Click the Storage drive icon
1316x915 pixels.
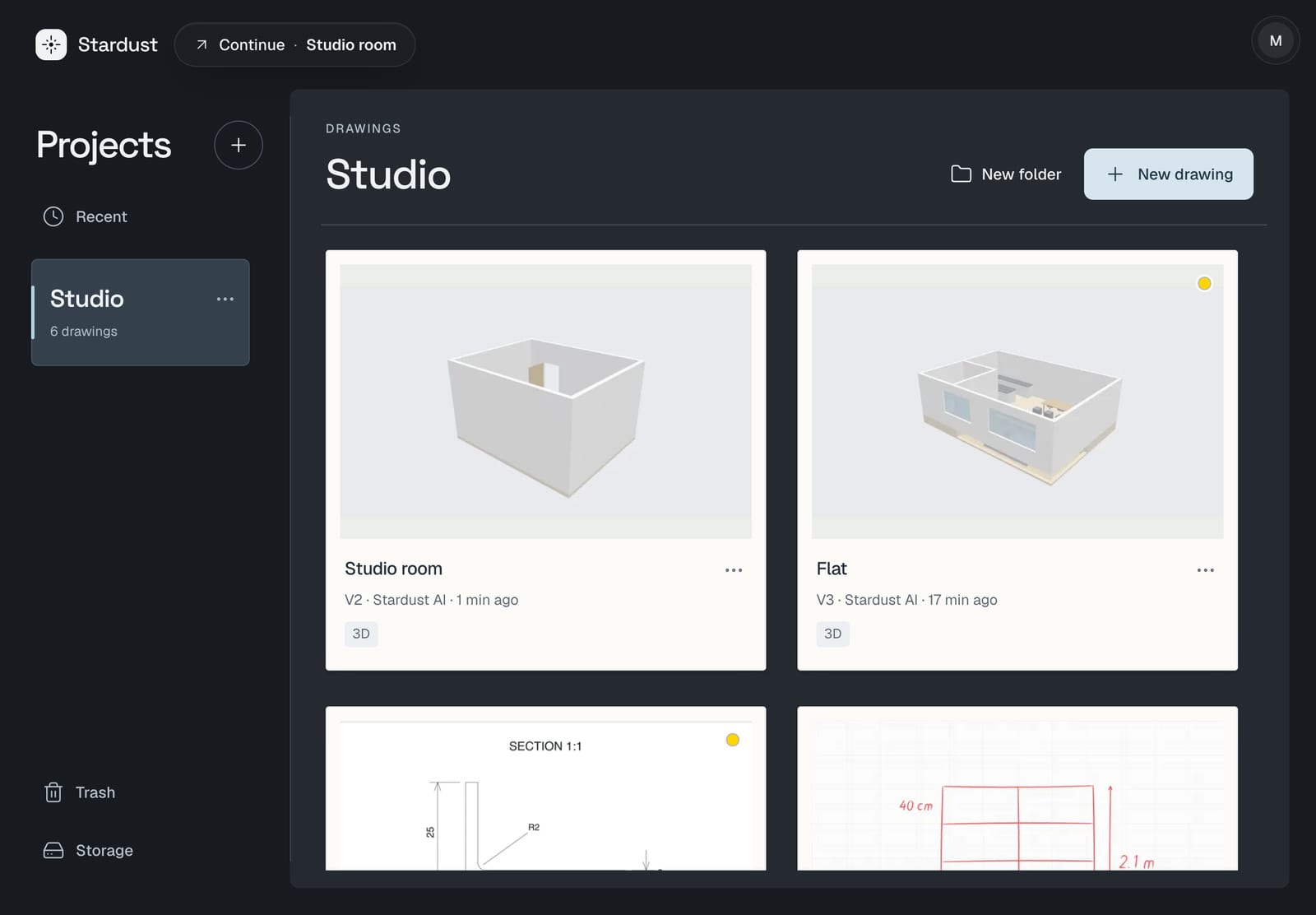point(53,850)
